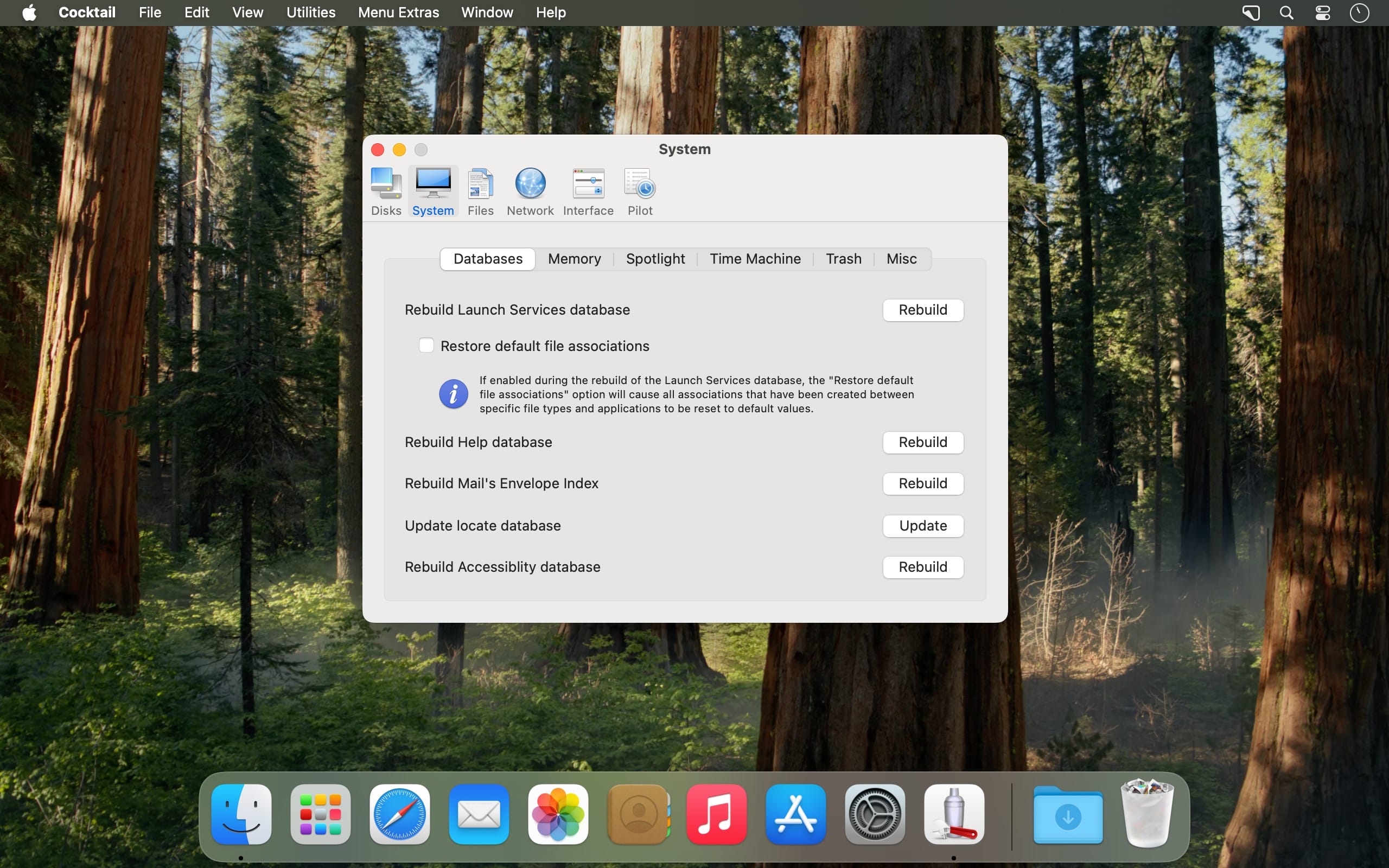Rebuild the Accessiblity database
Image resolution: width=1389 pixels, height=868 pixels.
pyautogui.click(x=922, y=567)
